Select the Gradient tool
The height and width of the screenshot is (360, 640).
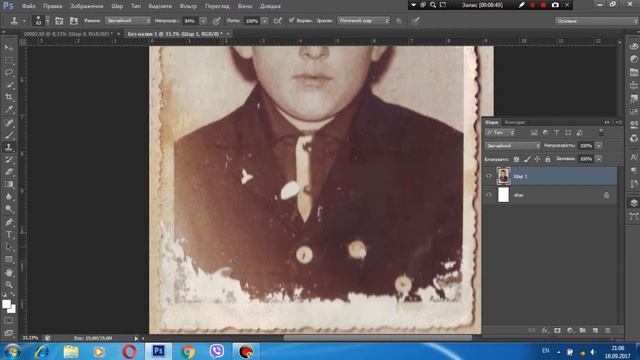9,184
